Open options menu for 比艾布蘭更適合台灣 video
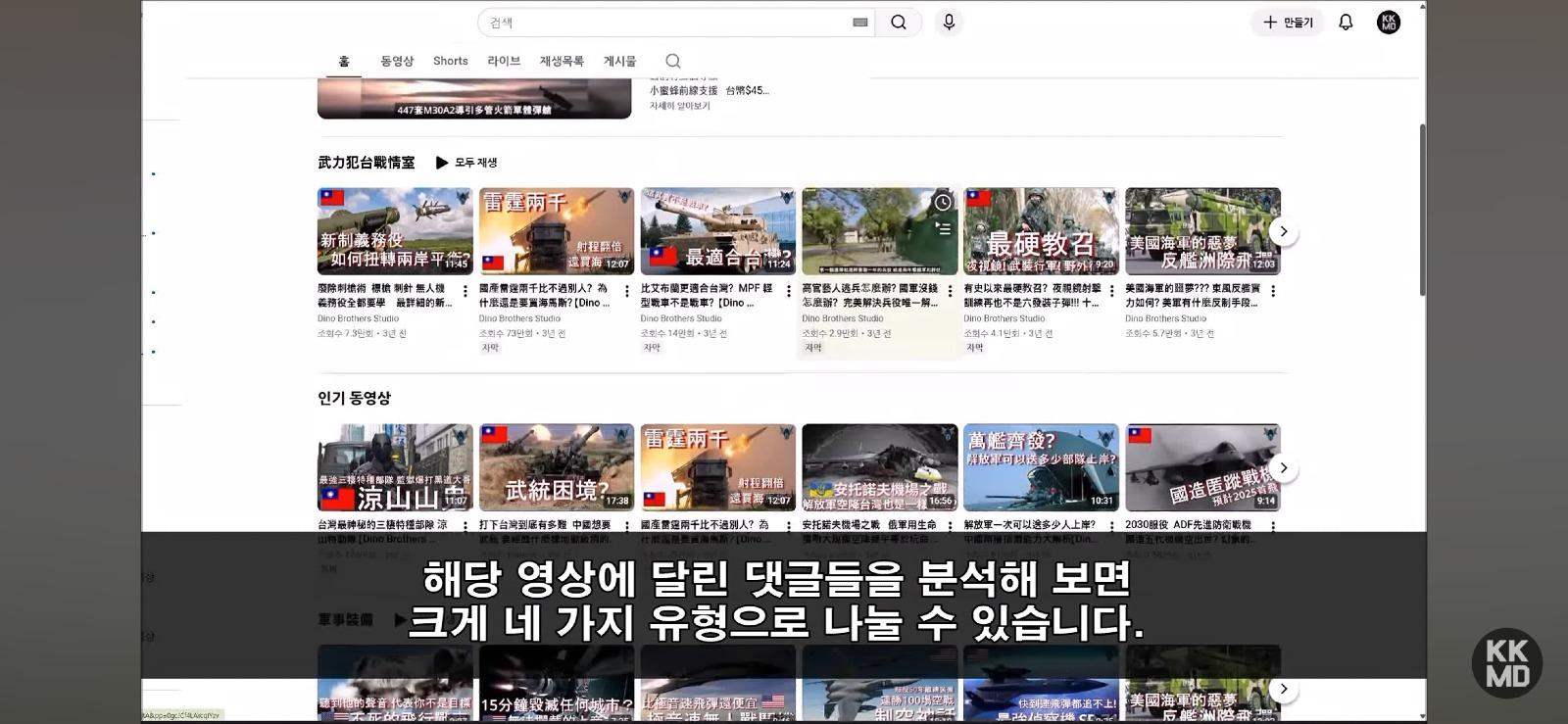 [789, 291]
